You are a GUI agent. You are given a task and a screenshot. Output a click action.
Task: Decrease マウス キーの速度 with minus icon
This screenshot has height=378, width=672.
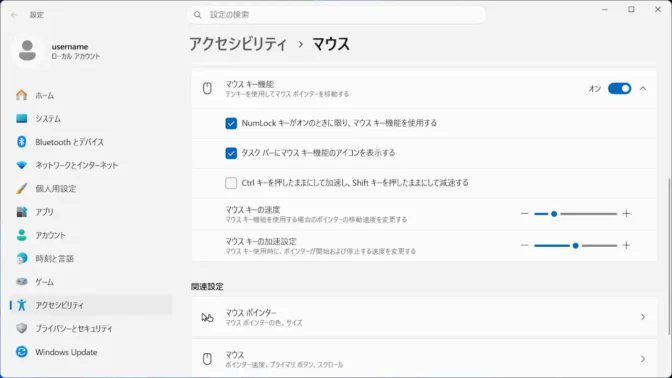pos(524,213)
